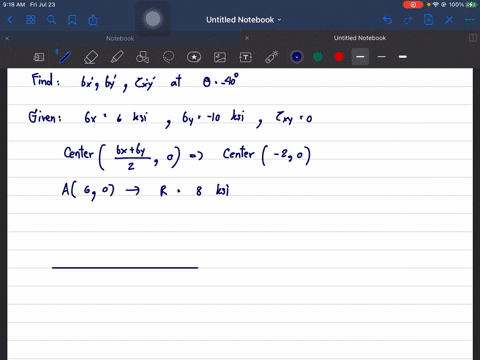This screenshot has width=480, height=360.
Task: Close editing mode with X icon
Action: (x=449, y=20)
